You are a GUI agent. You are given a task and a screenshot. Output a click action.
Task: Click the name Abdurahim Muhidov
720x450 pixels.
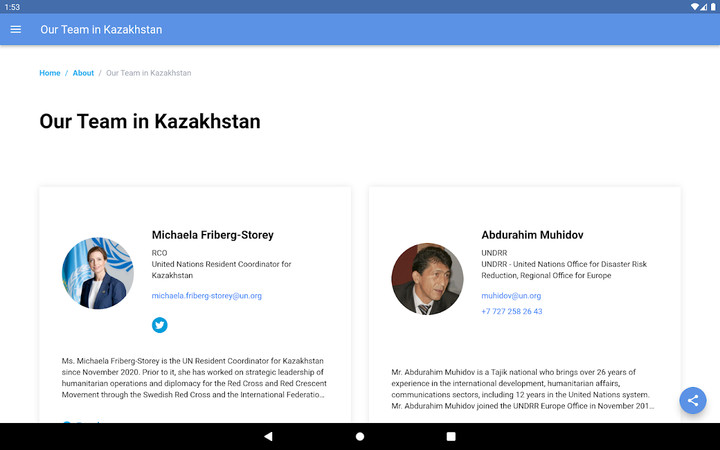532,235
